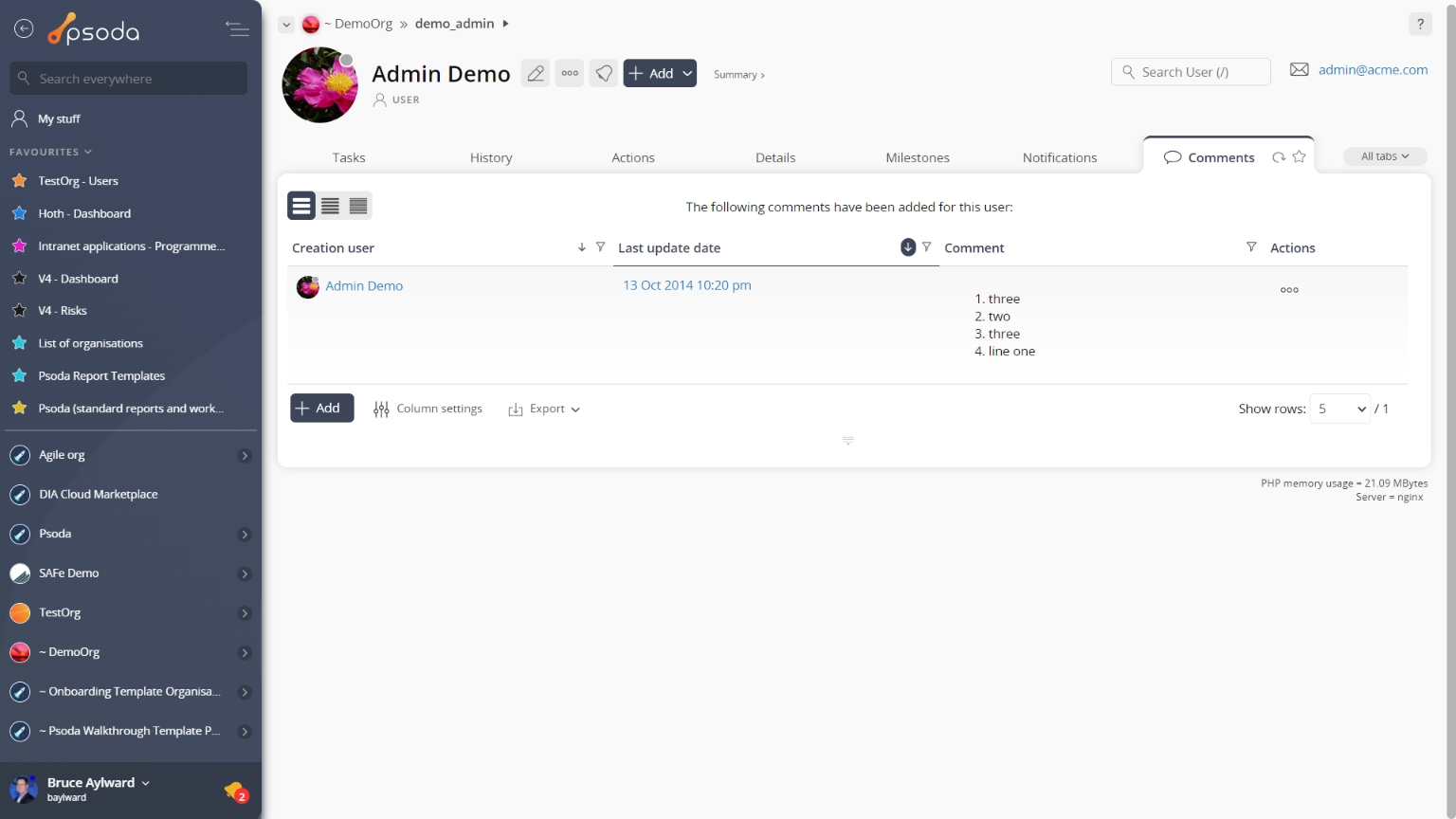The image size is (1456, 819).
Task: Switch to medium row density view
Action: pyautogui.click(x=330, y=206)
